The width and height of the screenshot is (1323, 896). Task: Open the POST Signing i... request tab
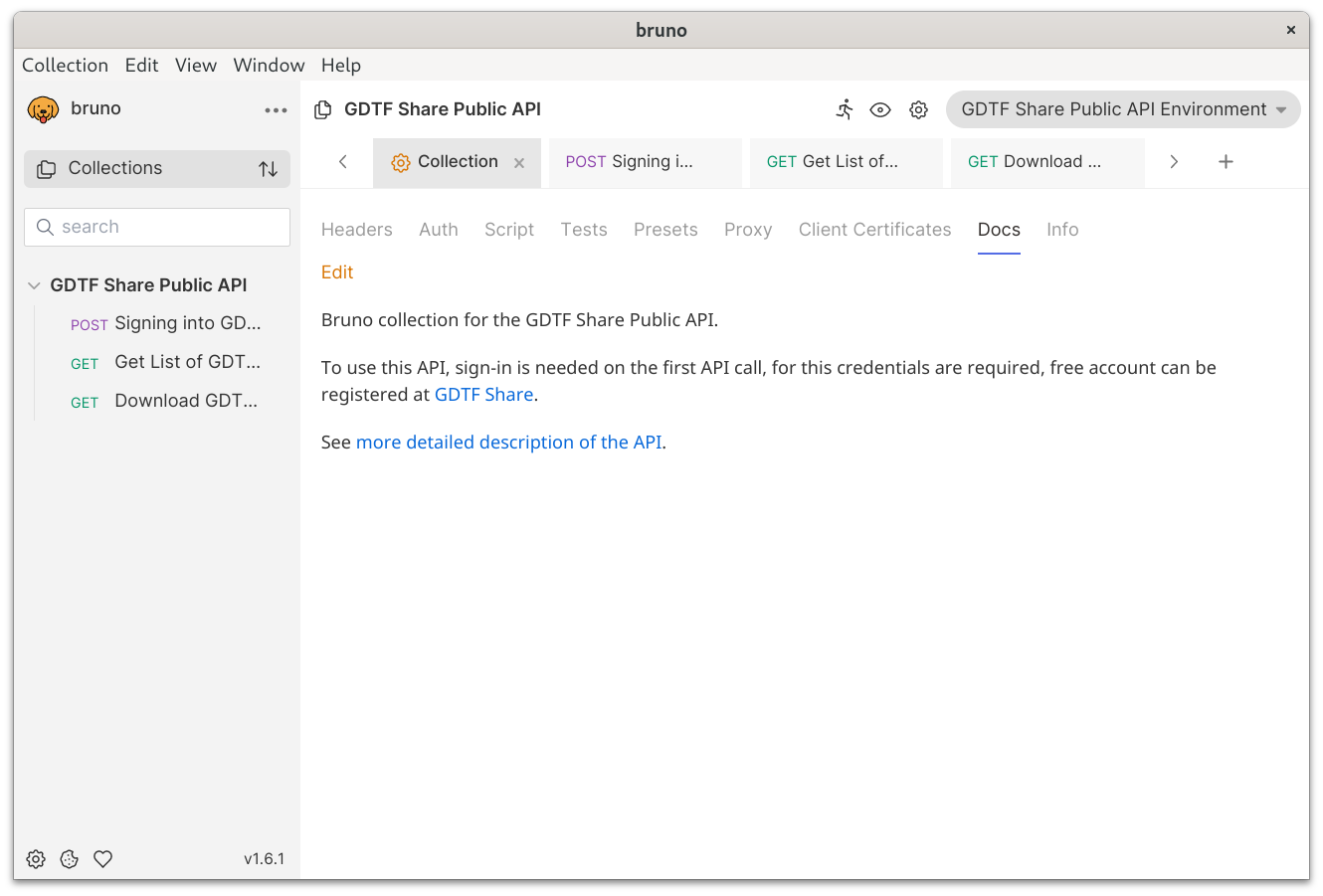646,162
